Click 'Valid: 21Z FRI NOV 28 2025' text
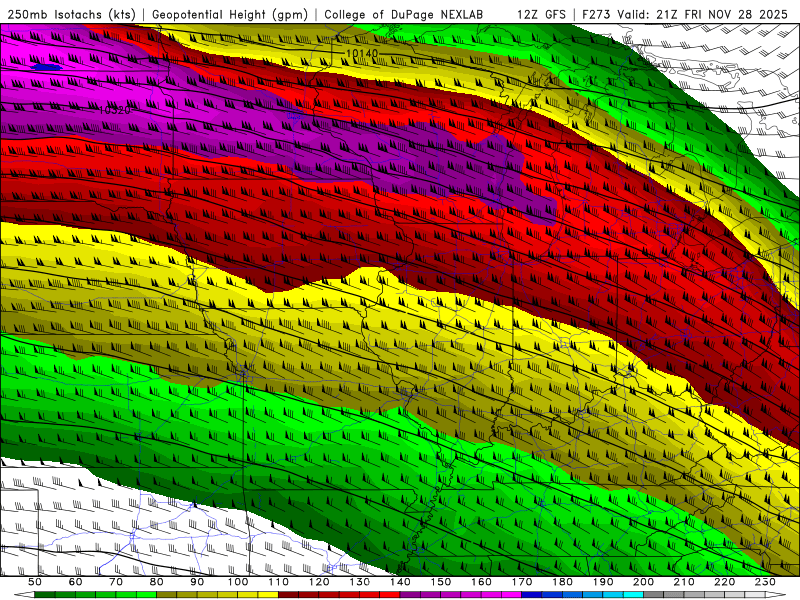This screenshot has width=800, height=600. (x=703, y=14)
